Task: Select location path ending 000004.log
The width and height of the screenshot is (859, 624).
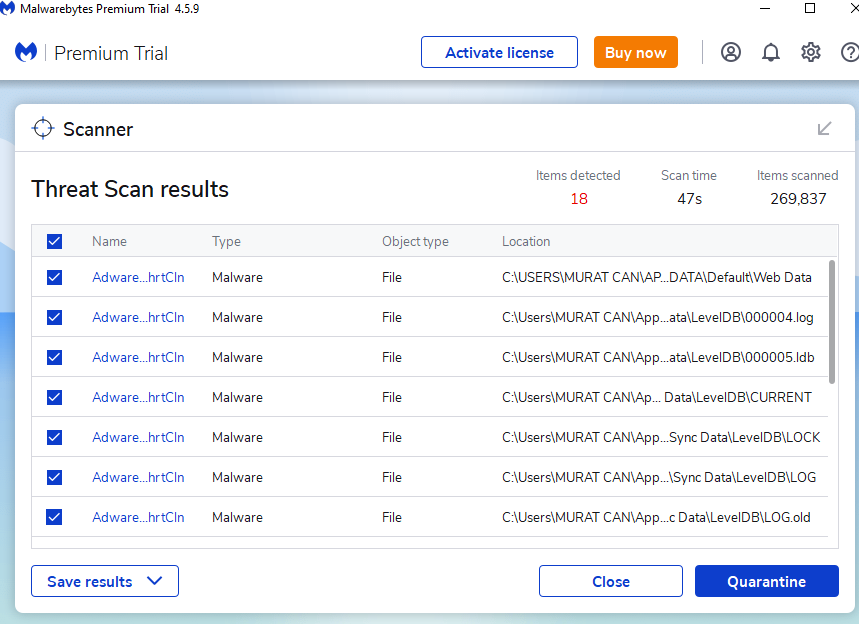Action: click(x=657, y=317)
